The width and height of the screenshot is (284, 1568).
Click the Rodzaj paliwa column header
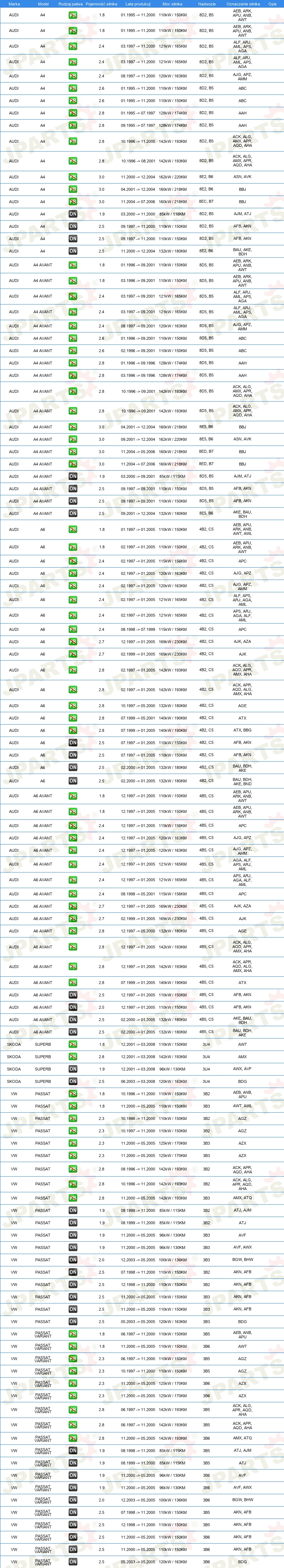pyautogui.click(x=70, y=4)
